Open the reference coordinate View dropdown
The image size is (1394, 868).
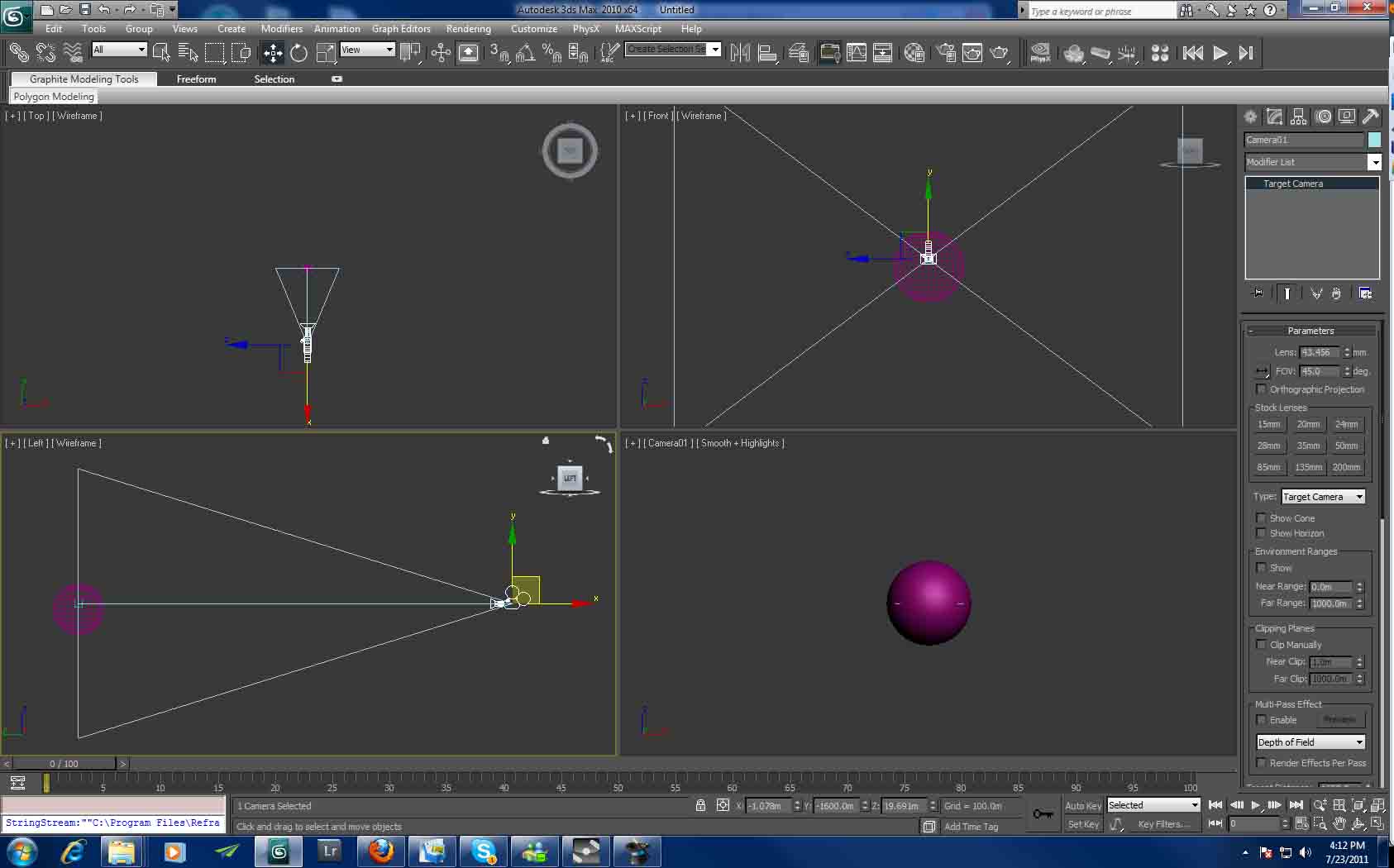point(367,50)
